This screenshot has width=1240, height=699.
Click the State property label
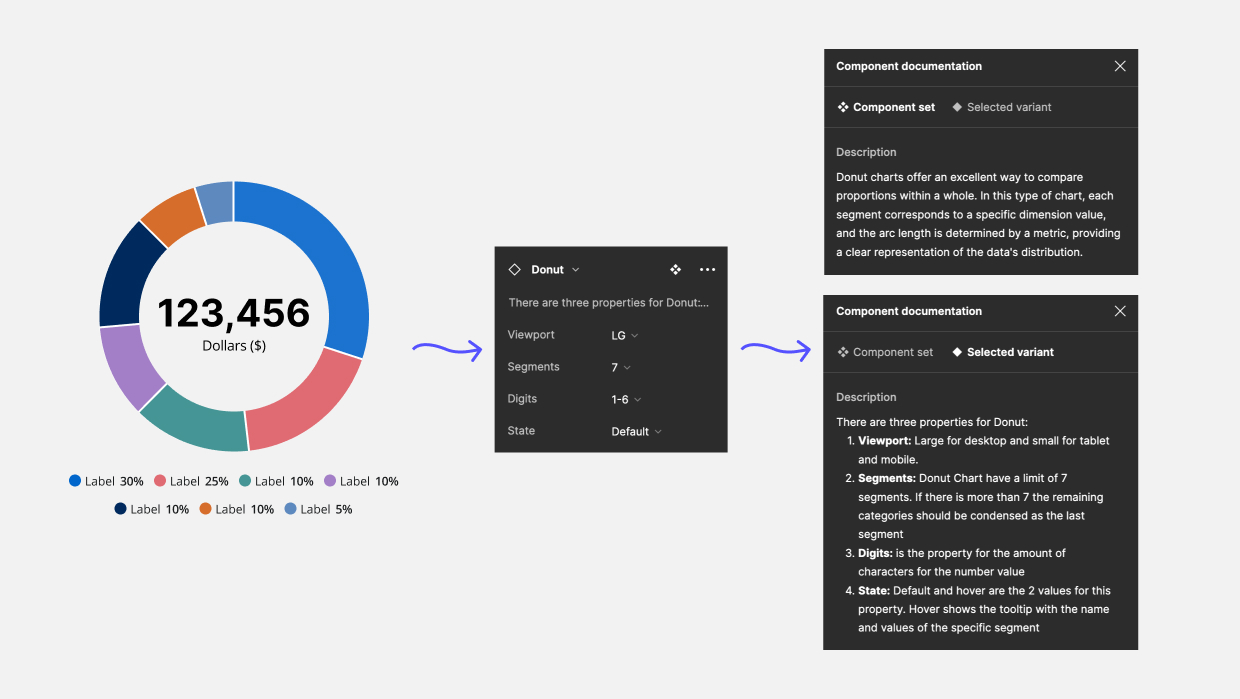point(521,431)
